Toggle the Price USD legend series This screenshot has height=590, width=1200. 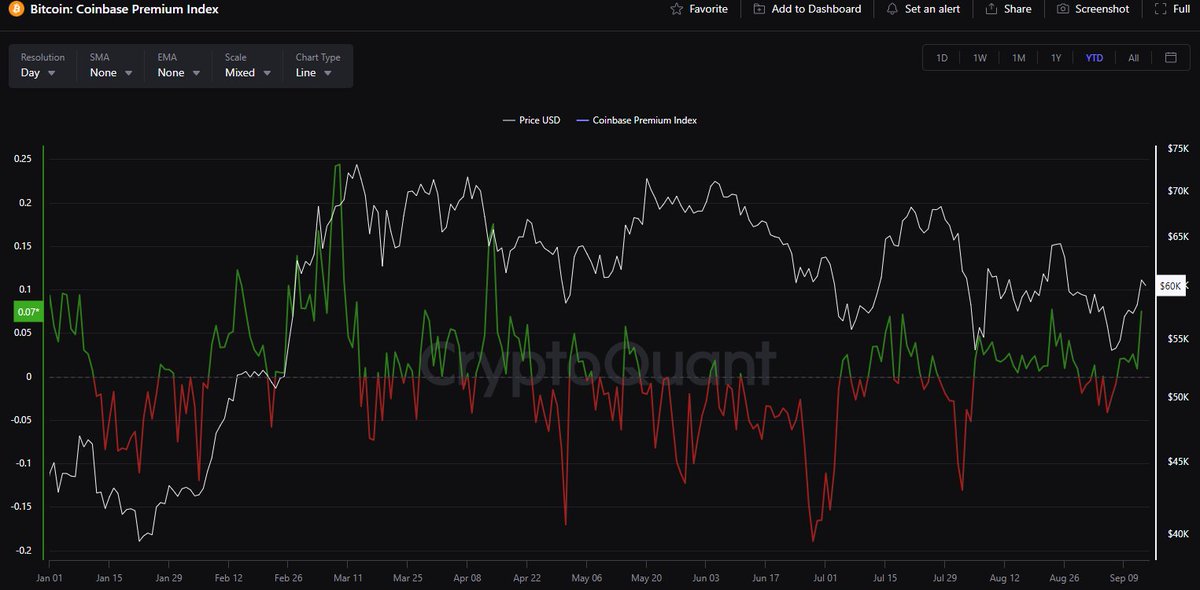pyautogui.click(x=530, y=120)
